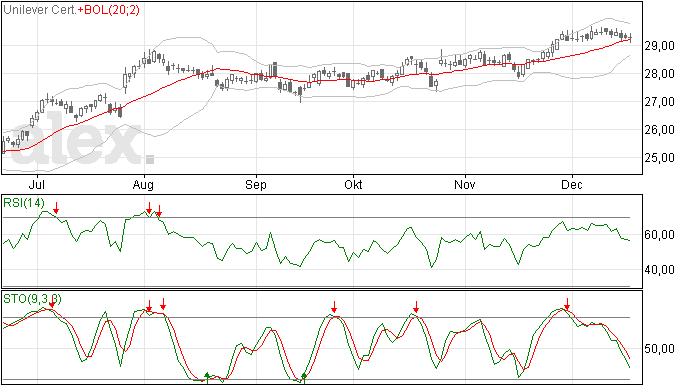Click the 60,00 level label on the RSI axis

click(x=659, y=235)
